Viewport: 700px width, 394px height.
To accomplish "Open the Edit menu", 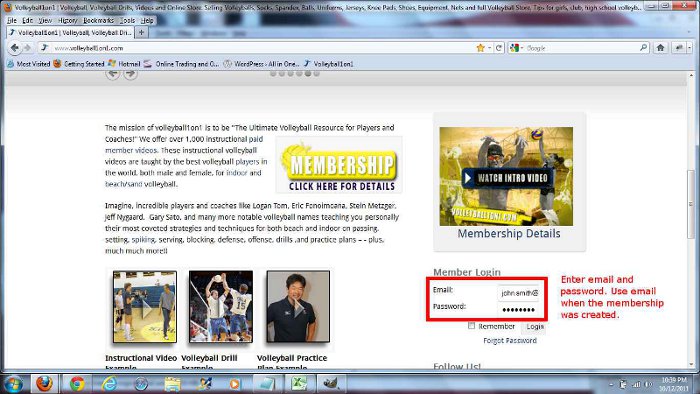I will pos(27,21).
